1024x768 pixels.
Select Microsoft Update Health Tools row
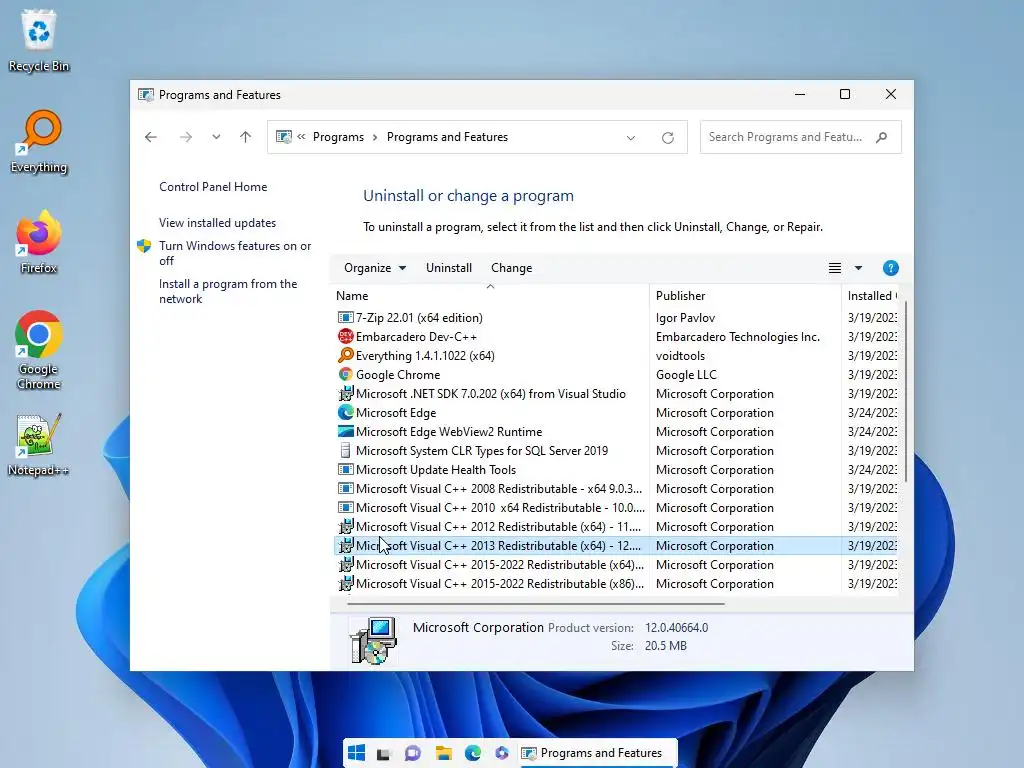616,470
